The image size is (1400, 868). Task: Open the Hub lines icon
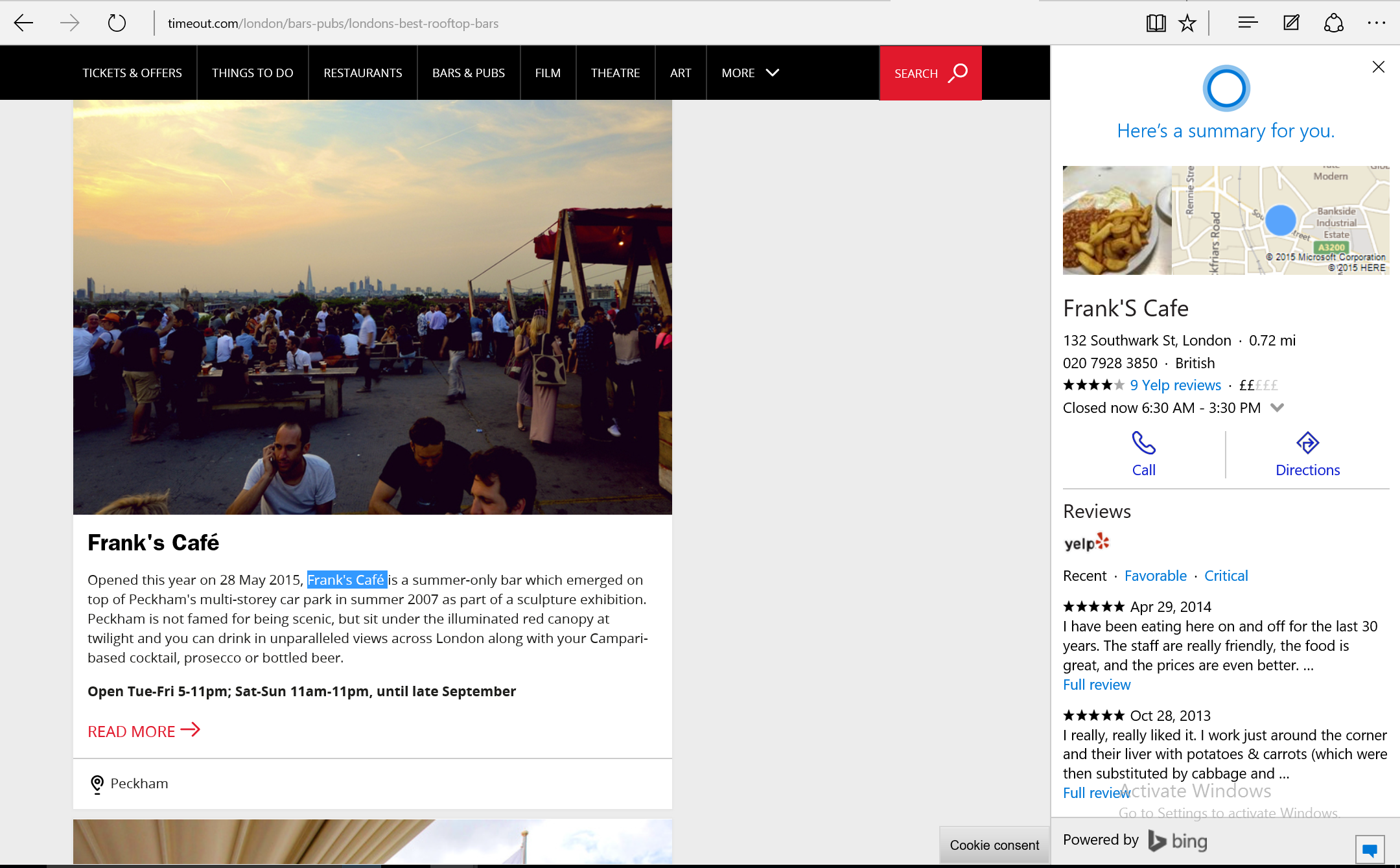(1248, 23)
